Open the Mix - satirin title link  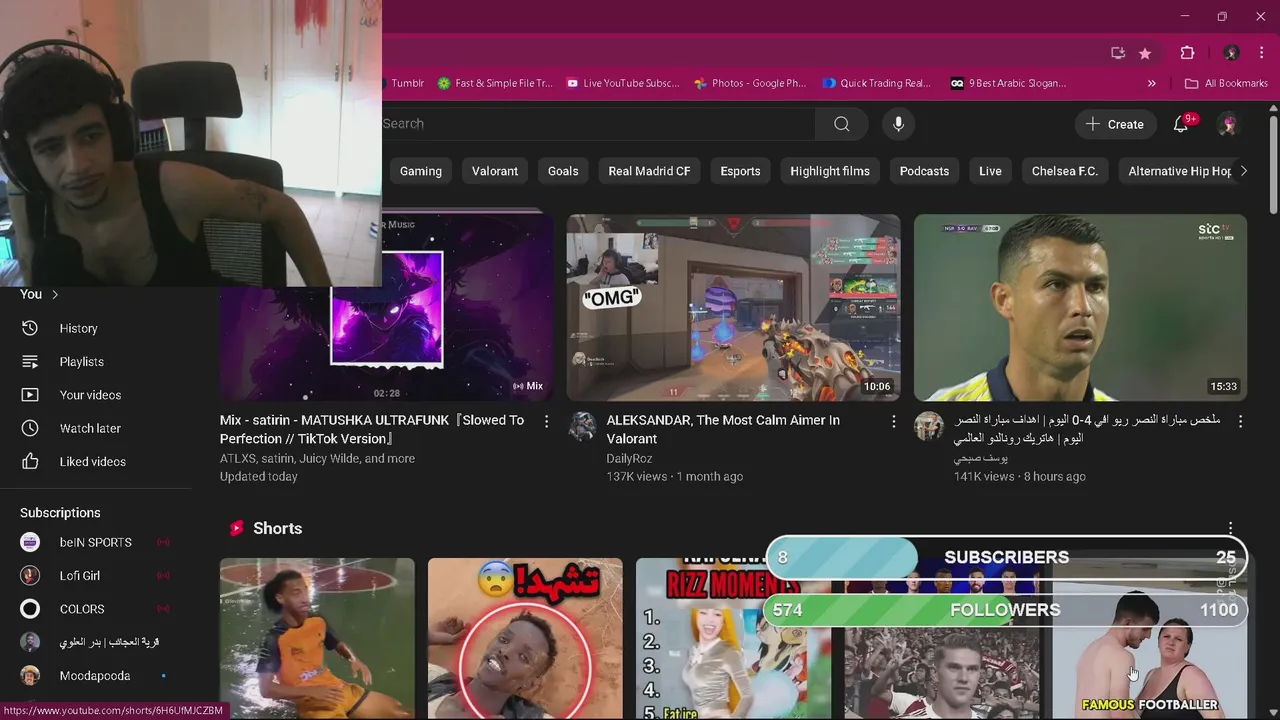point(372,429)
